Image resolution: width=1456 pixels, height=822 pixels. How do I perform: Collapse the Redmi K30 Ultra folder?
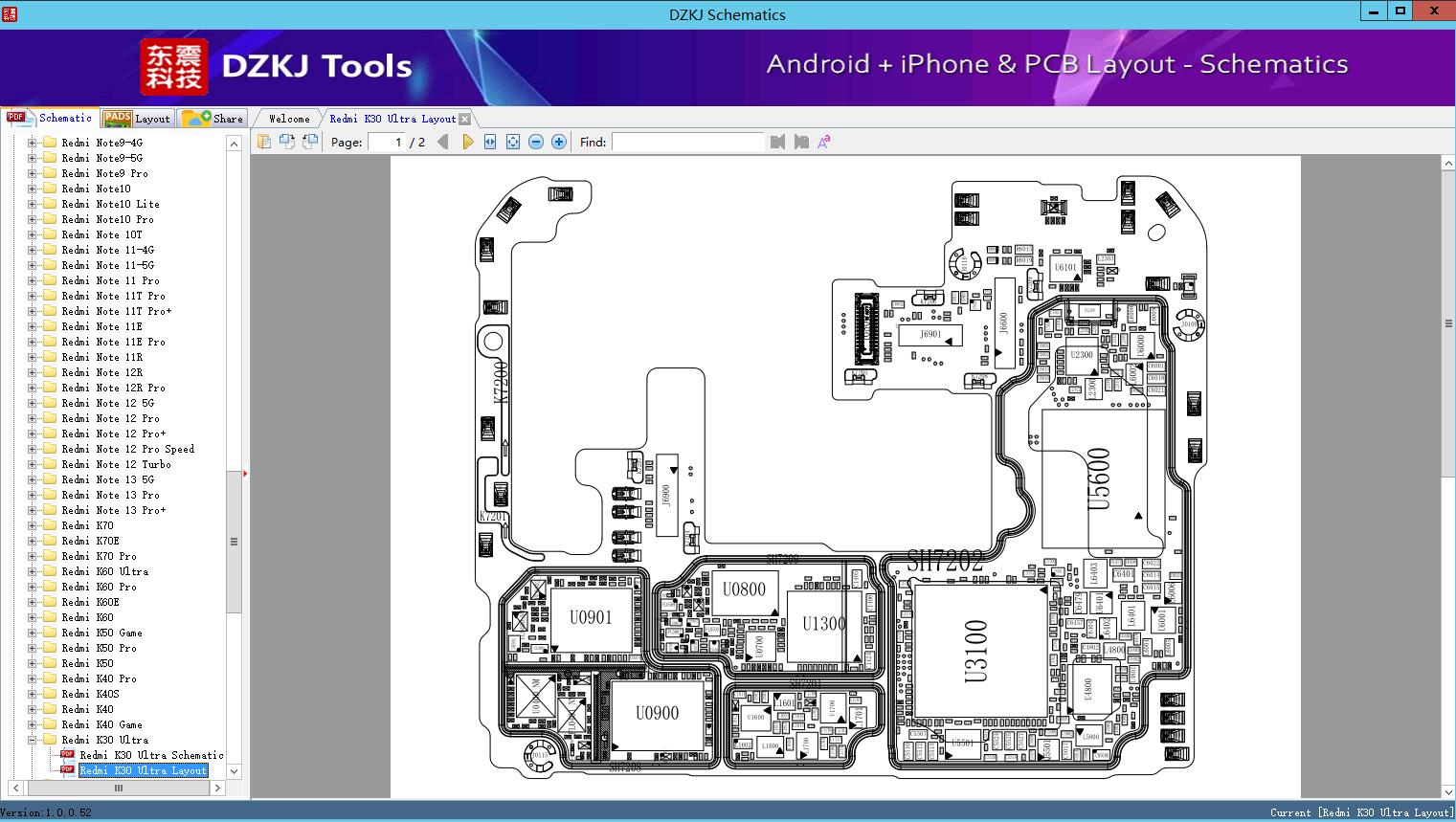(32, 740)
